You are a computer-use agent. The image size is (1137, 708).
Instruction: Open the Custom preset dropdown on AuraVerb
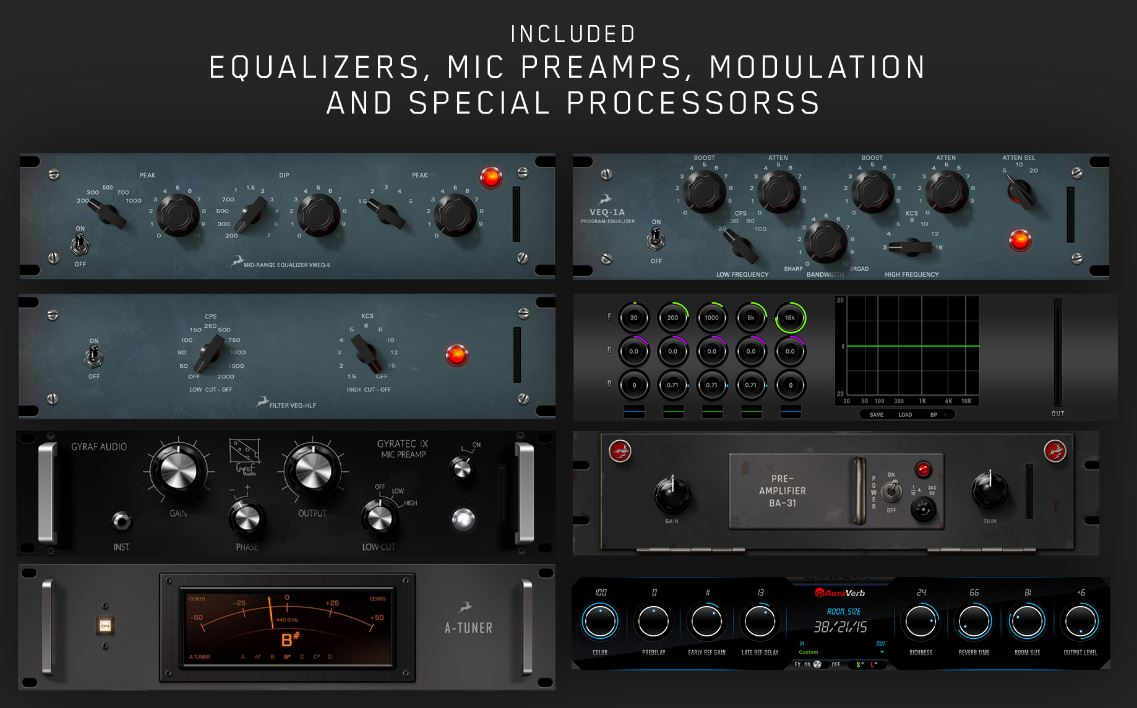coord(841,651)
